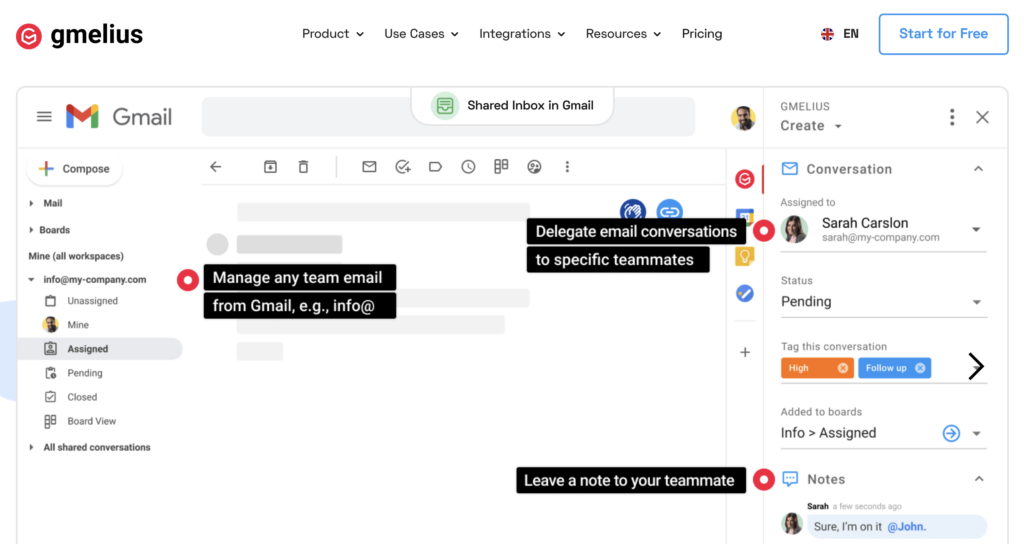The image size is (1024, 544).
Task: Open Gmelius panel three-dot menu
Action: (x=952, y=118)
